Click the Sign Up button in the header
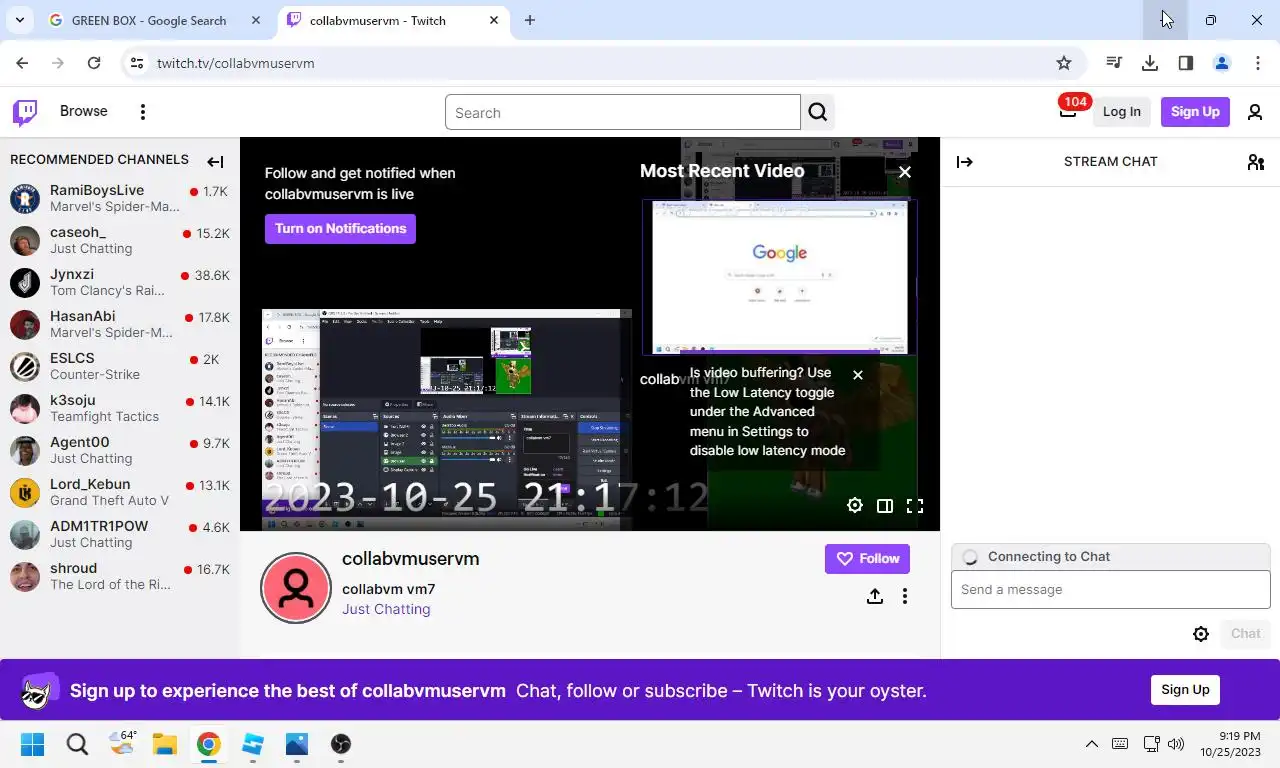Viewport: 1280px width, 768px height. click(1195, 112)
